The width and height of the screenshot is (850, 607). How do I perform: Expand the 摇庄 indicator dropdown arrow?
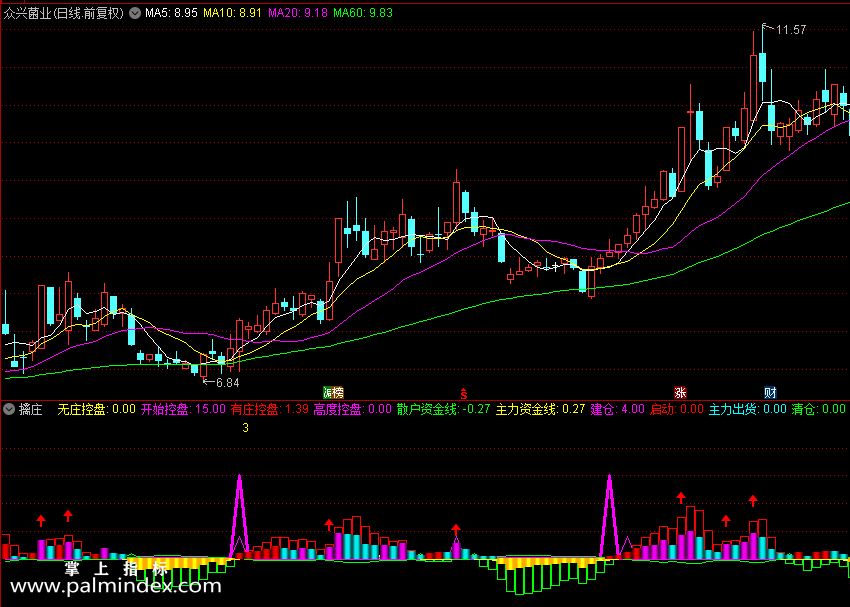[x=9, y=409]
